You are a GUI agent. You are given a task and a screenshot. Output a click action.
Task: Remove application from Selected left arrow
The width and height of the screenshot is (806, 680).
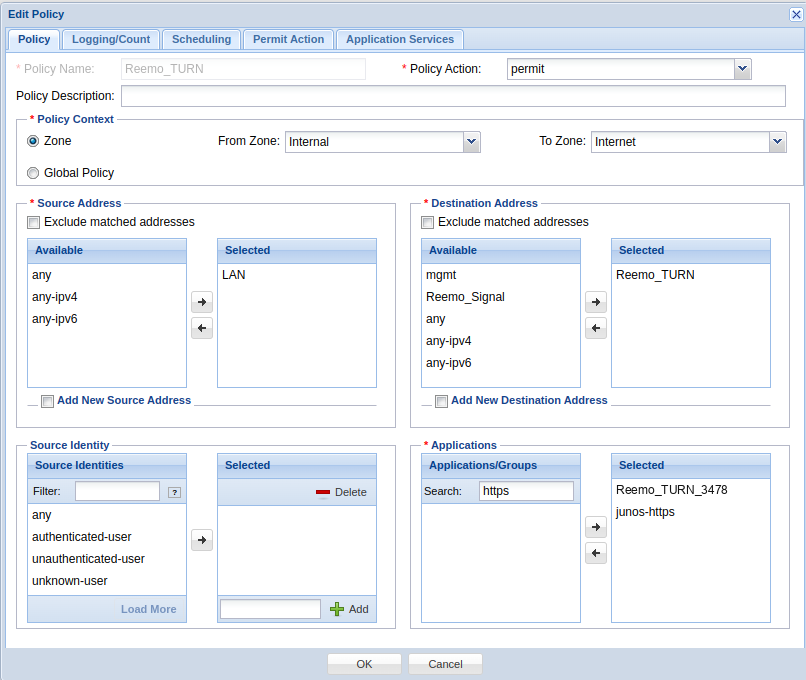click(x=596, y=553)
